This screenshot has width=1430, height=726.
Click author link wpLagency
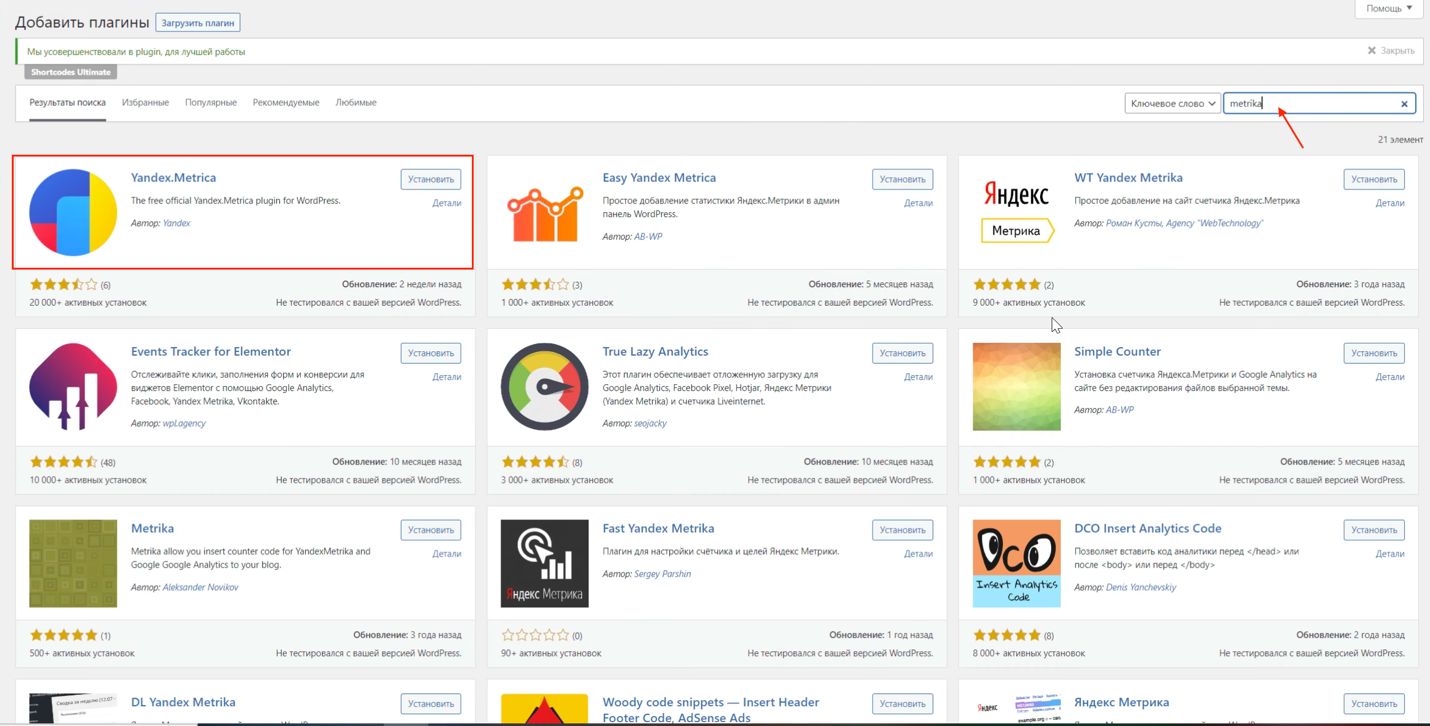pos(184,424)
